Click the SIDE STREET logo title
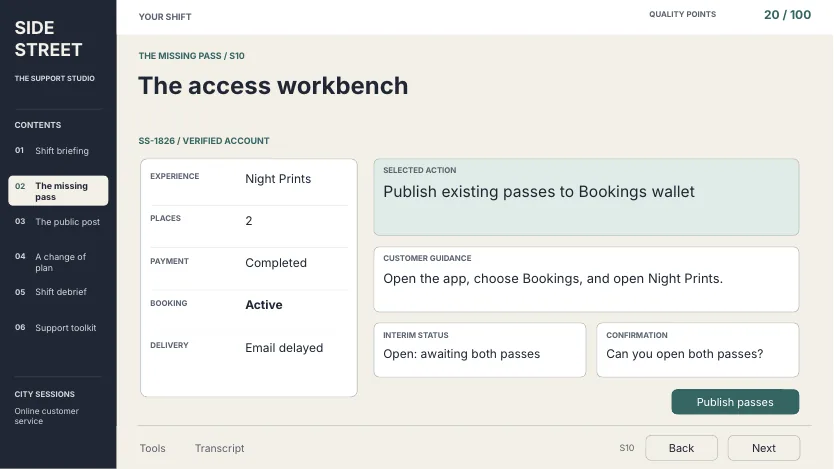This screenshot has width=834, height=469. (x=48, y=39)
